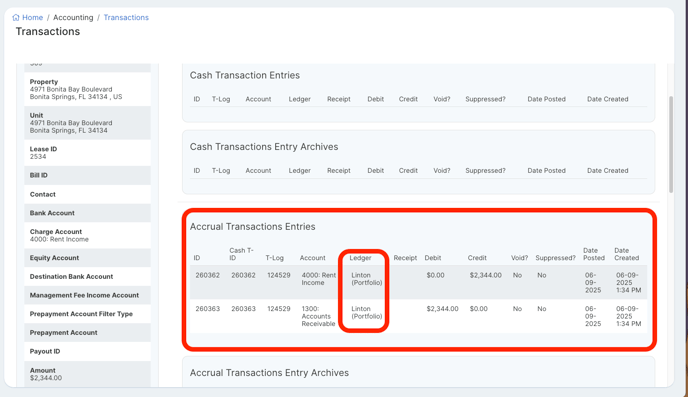Open the Home breadcrumb link
This screenshot has height=397, width=688.
32,18
